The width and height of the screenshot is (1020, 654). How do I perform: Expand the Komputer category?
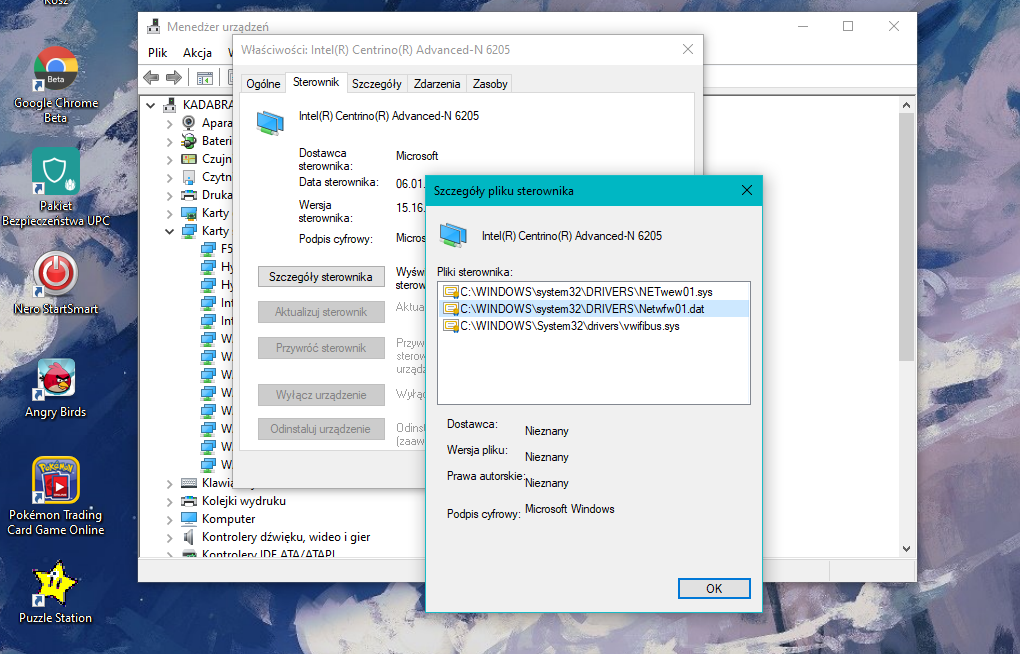point(169,520)
